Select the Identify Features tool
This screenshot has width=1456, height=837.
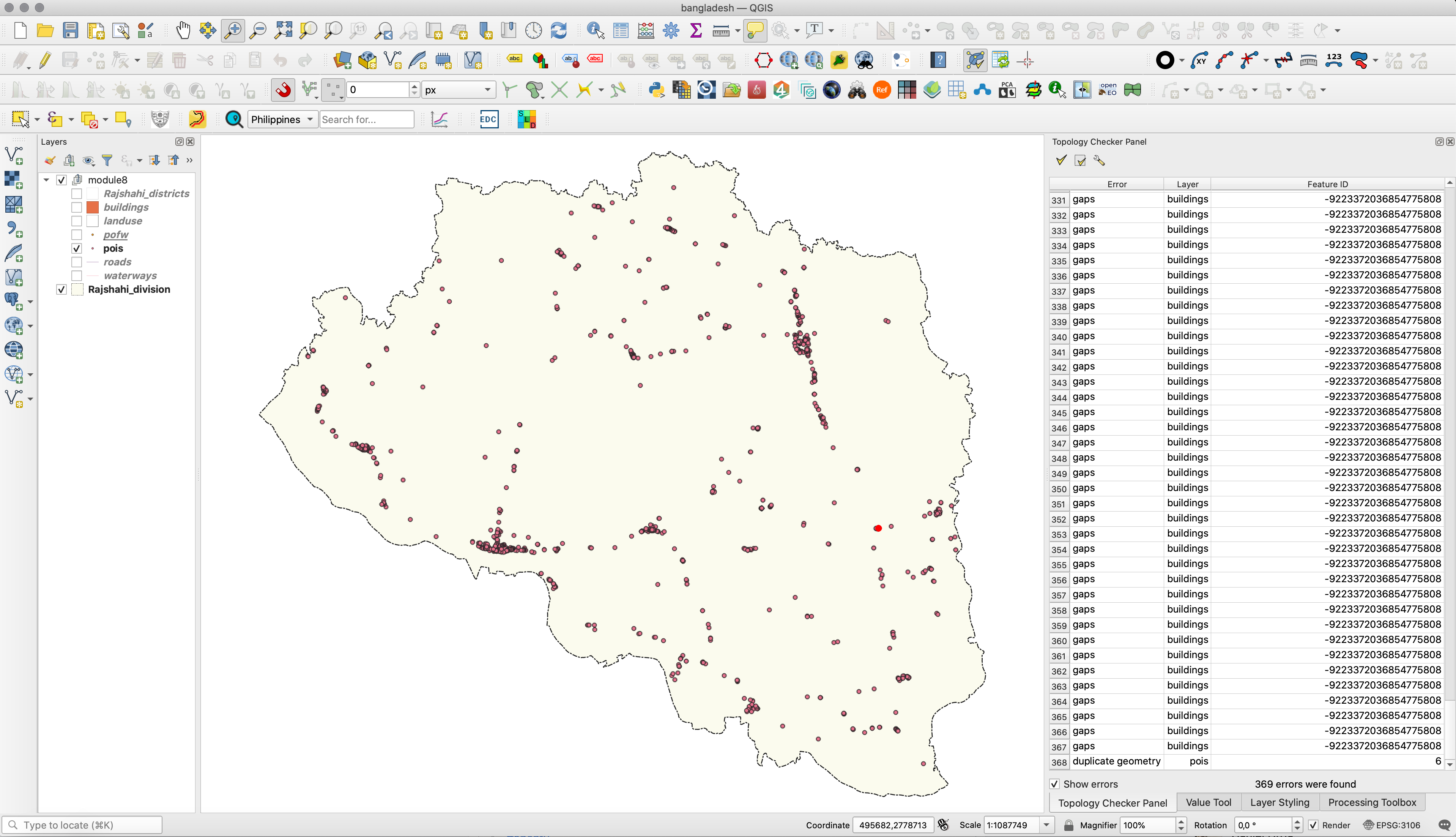point(595,30)
